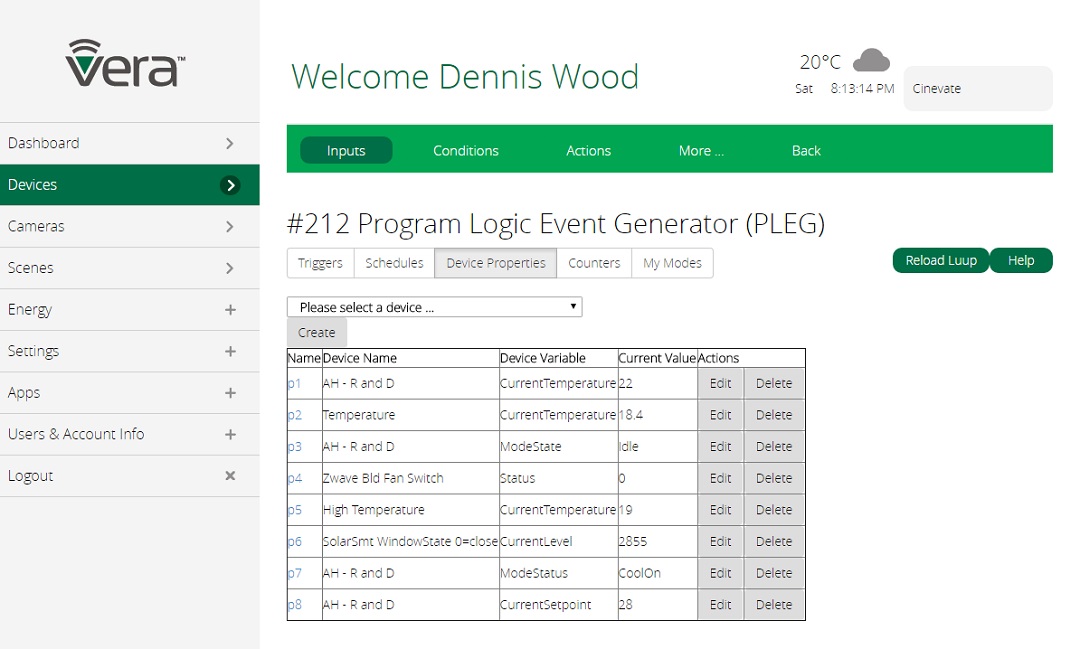Open Cameras in the sidebar
1080x649 pixels.
click(x=129, y=227)
